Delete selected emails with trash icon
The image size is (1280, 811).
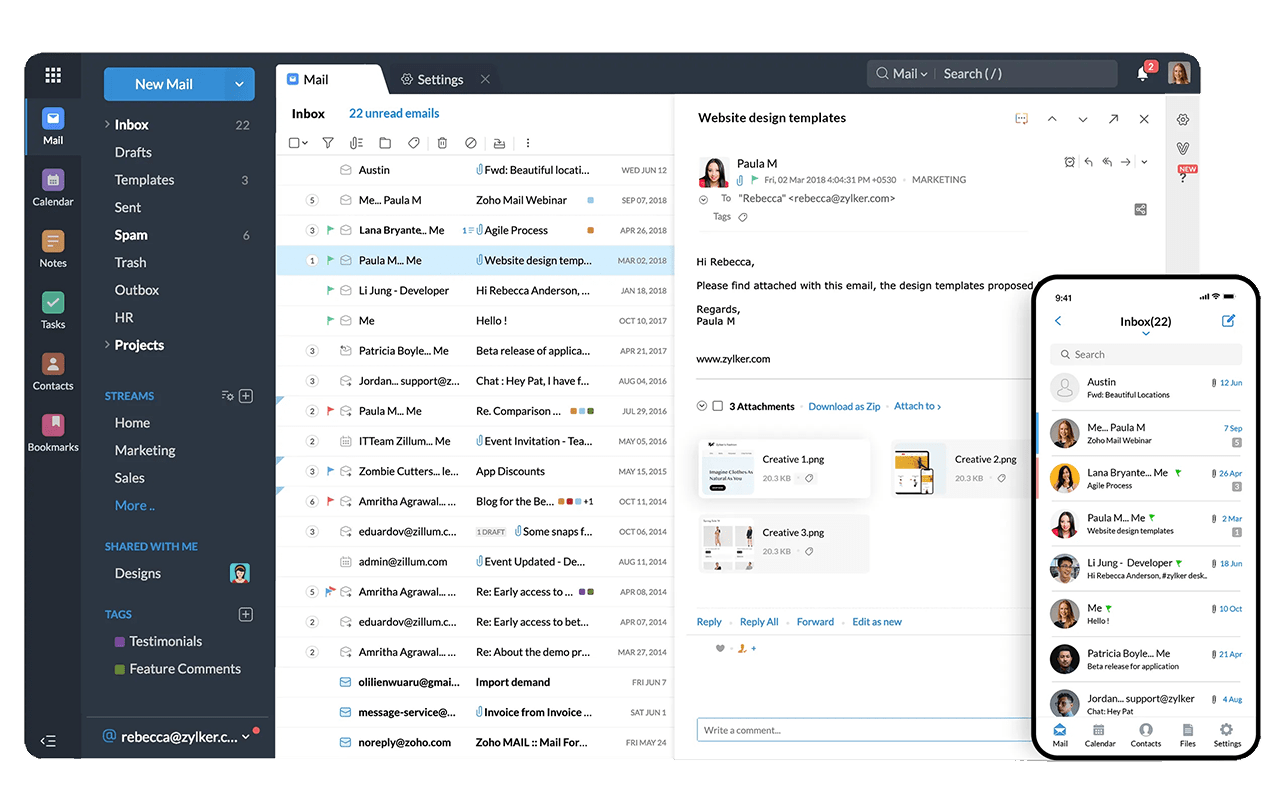point(442,143)
